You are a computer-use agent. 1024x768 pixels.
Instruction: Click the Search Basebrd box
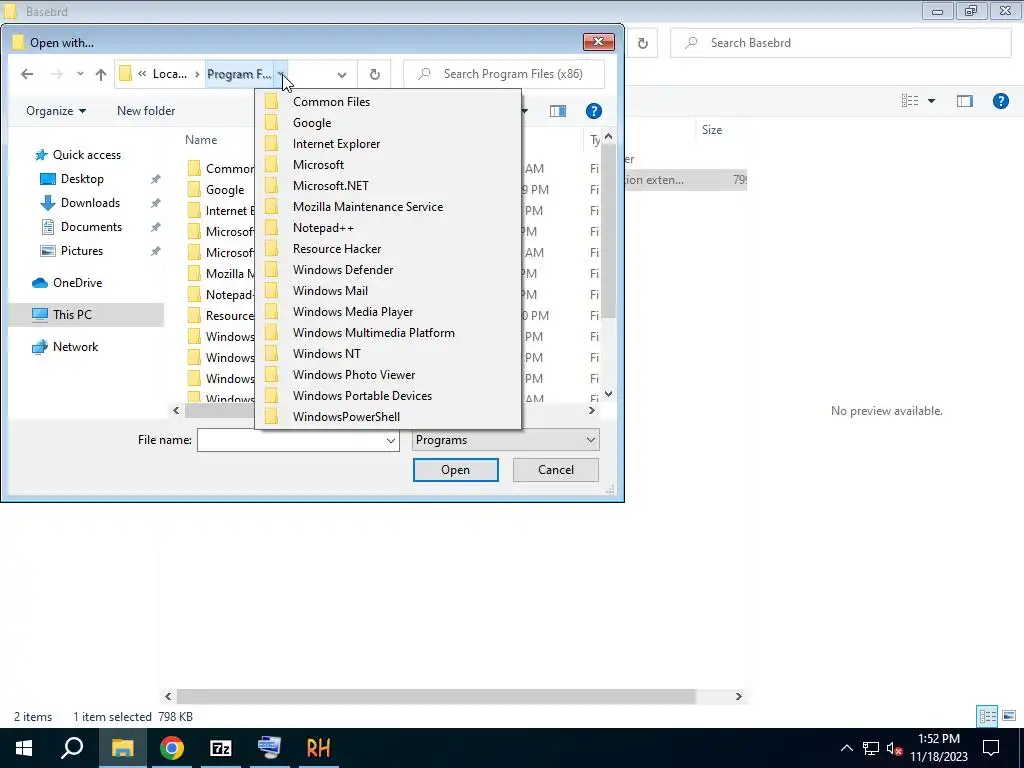(841, 43)
